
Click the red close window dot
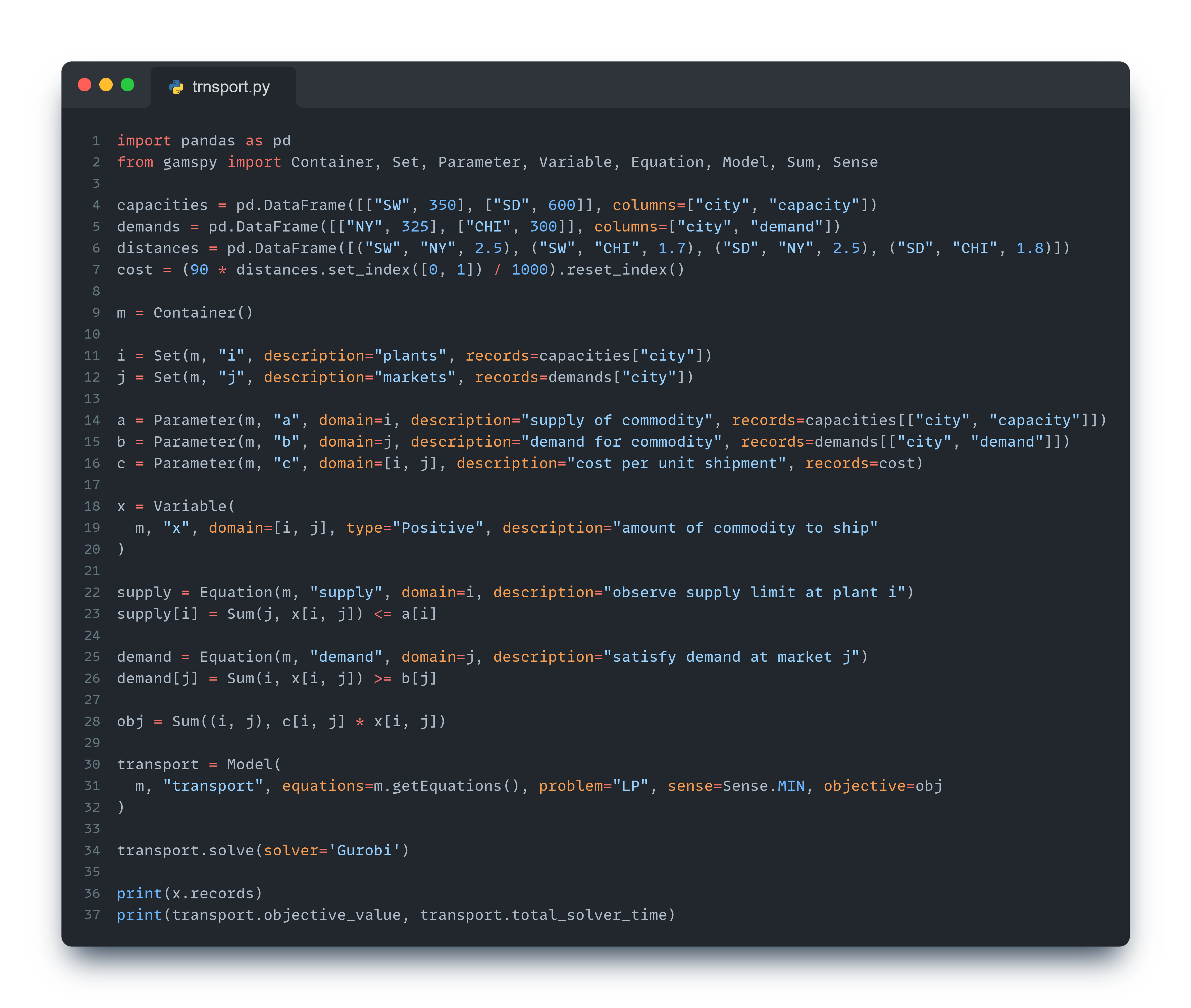click(85, 85)
